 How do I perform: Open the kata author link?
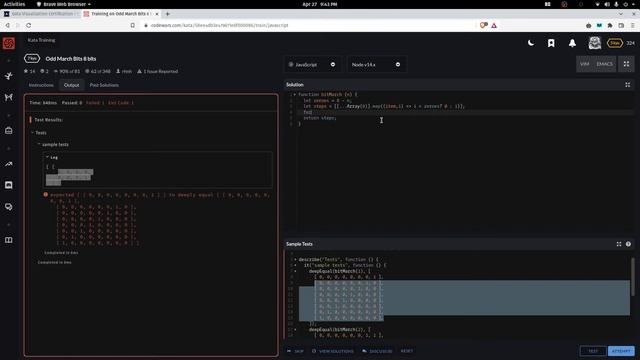[x=124, y=71]
